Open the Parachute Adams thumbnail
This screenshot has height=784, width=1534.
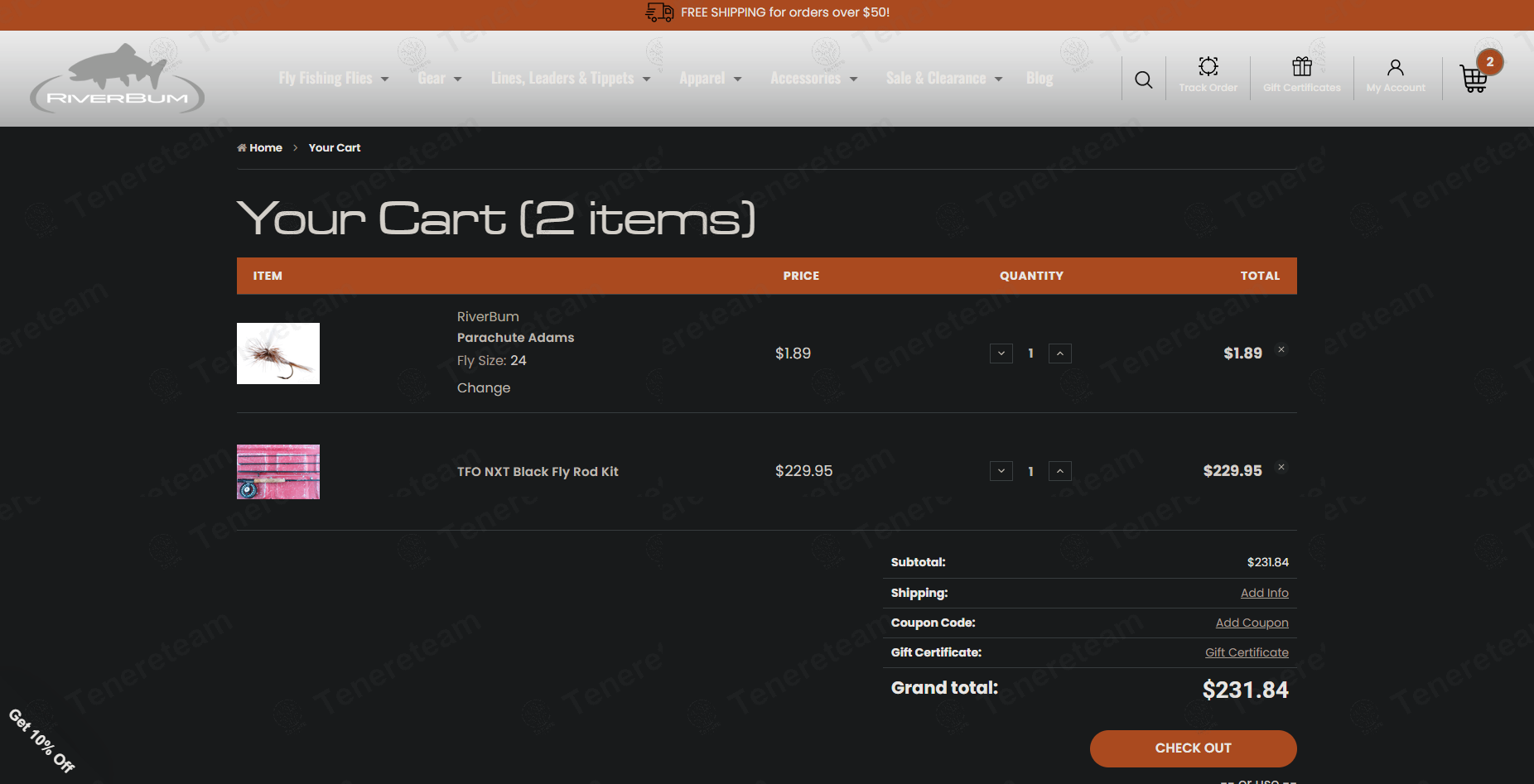click(x=278, y=354)
